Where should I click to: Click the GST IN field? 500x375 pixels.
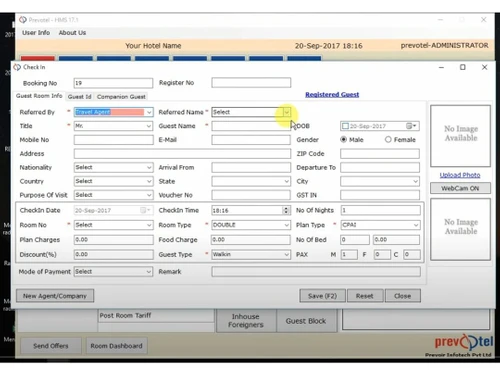pos(380,195)
